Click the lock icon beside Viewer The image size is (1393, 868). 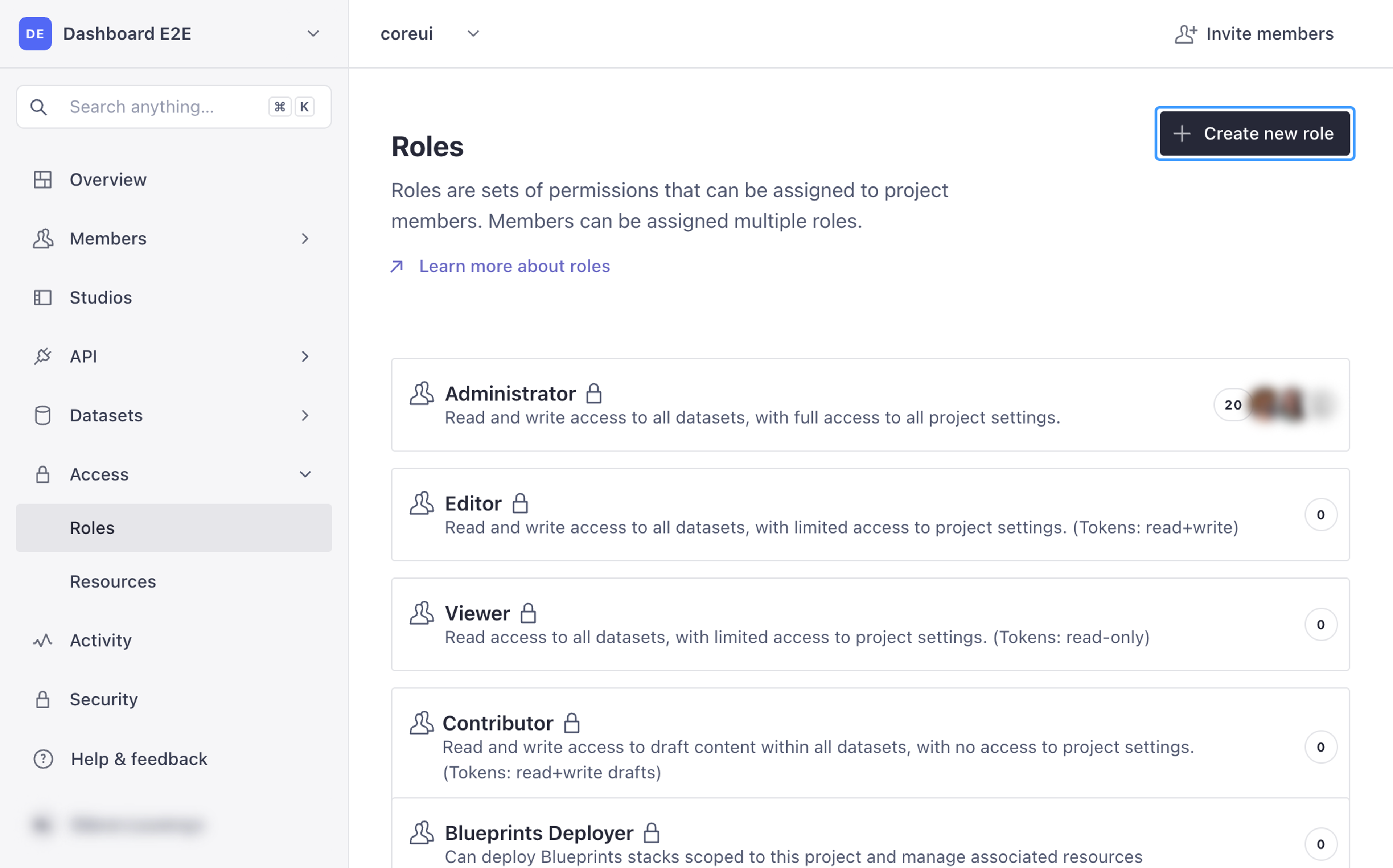pos(528,613)
